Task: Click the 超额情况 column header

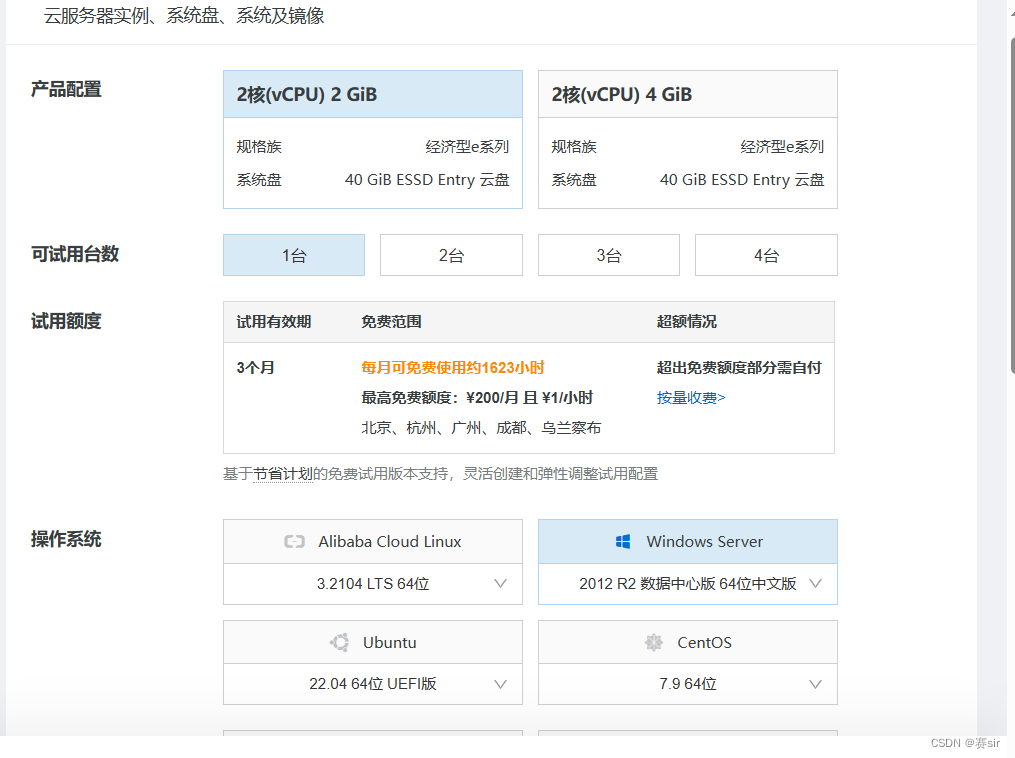Action: 687,322
